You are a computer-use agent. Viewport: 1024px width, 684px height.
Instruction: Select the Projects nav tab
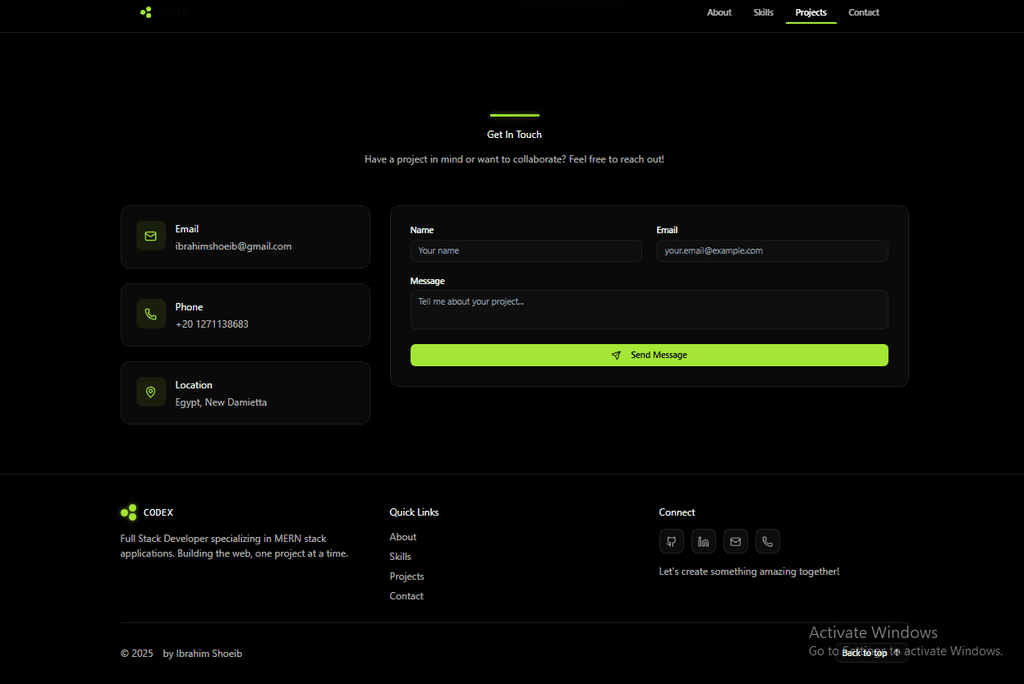[x=810, y=13]
